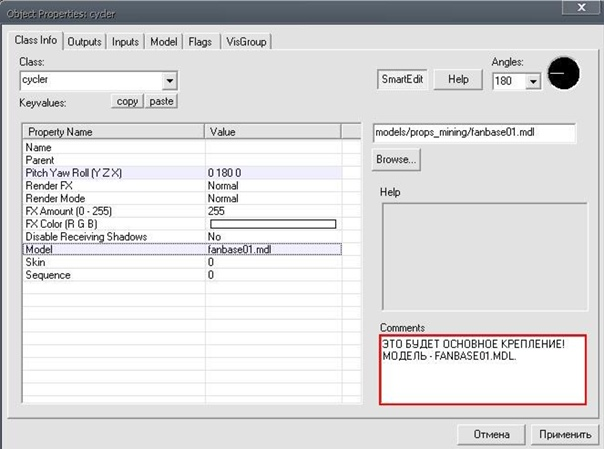Click the Help button
Screen dimensions: 604x449
pos(458,79)
